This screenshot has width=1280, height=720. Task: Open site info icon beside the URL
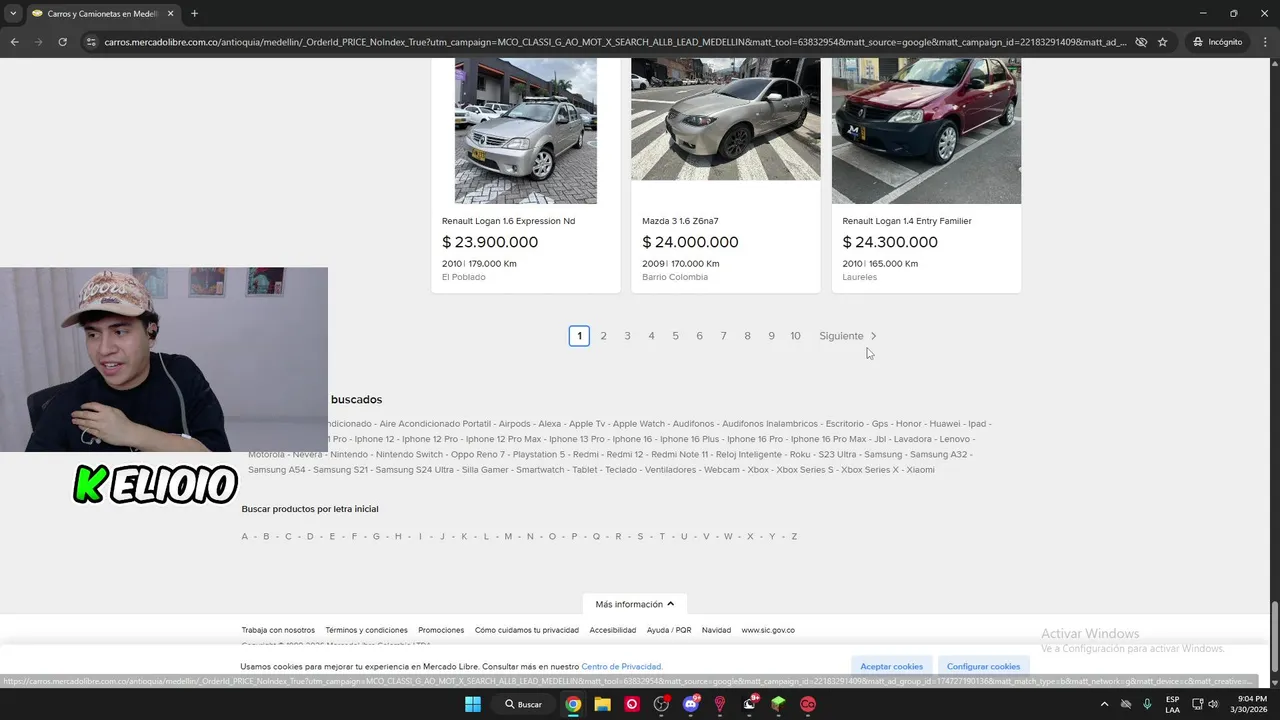coord(91,42)
